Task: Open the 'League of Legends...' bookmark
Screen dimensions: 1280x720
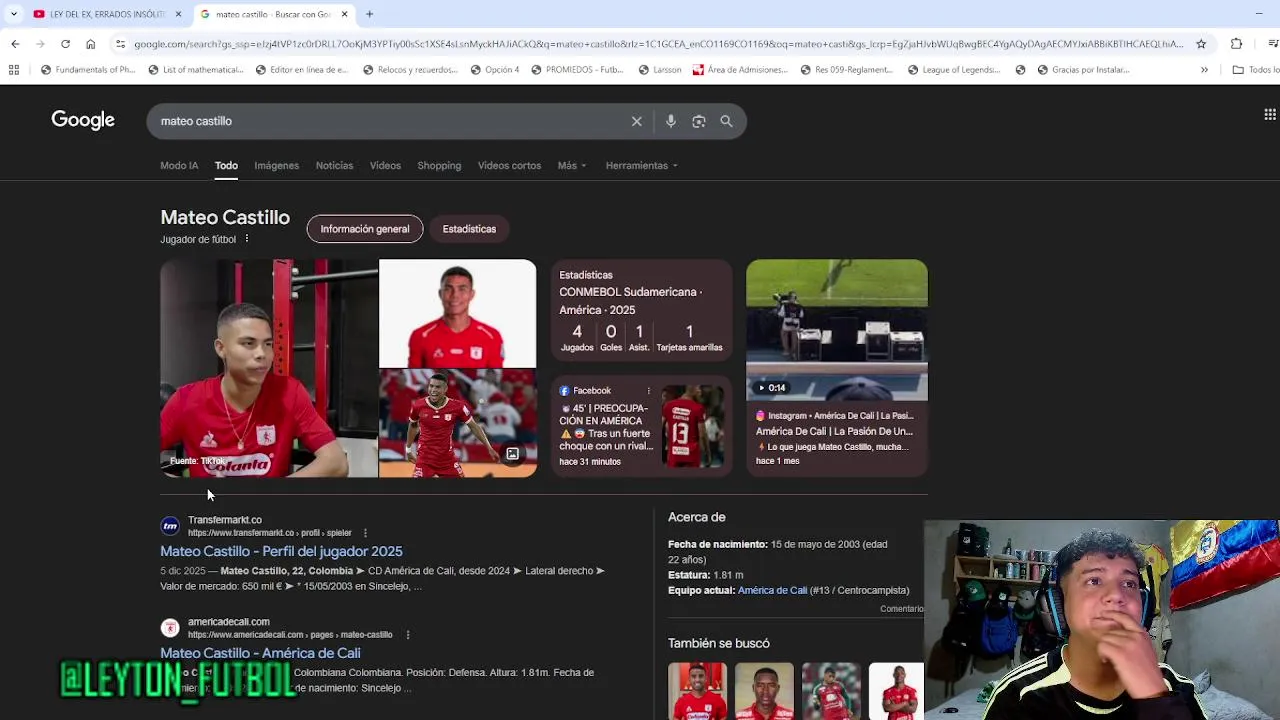Action: tap(954, 70)
